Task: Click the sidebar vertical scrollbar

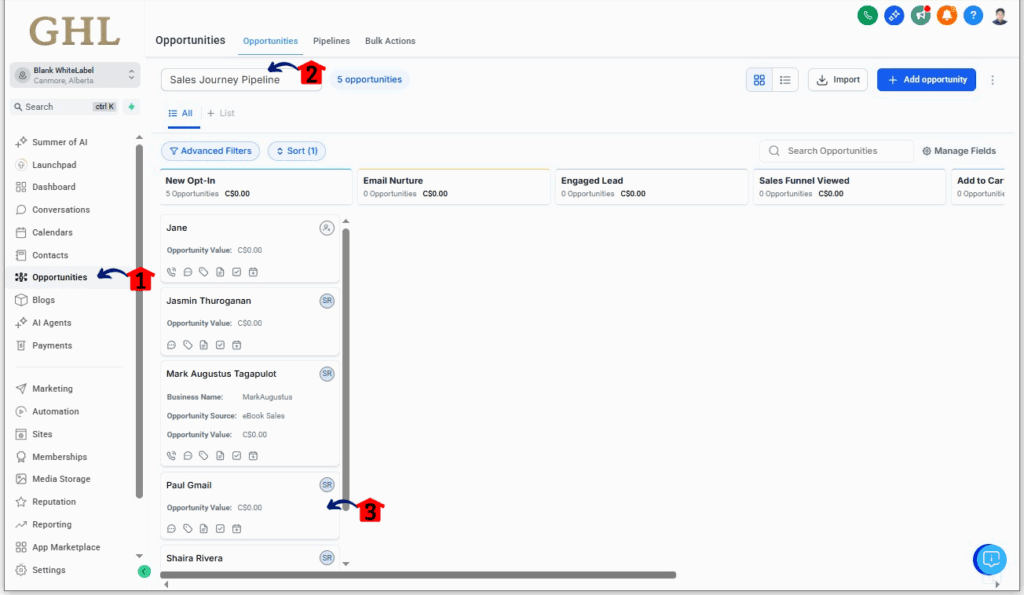Action: click(139, 320)
